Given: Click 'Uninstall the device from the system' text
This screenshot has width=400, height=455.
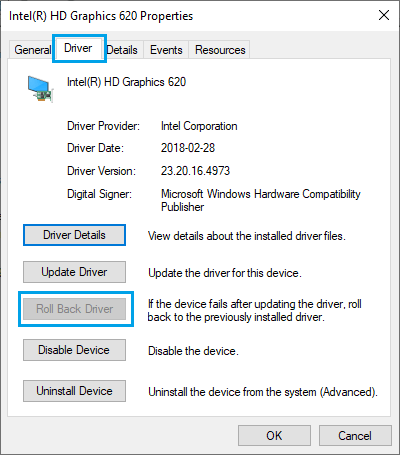Looking at the screenshot, I should [263, 392].
